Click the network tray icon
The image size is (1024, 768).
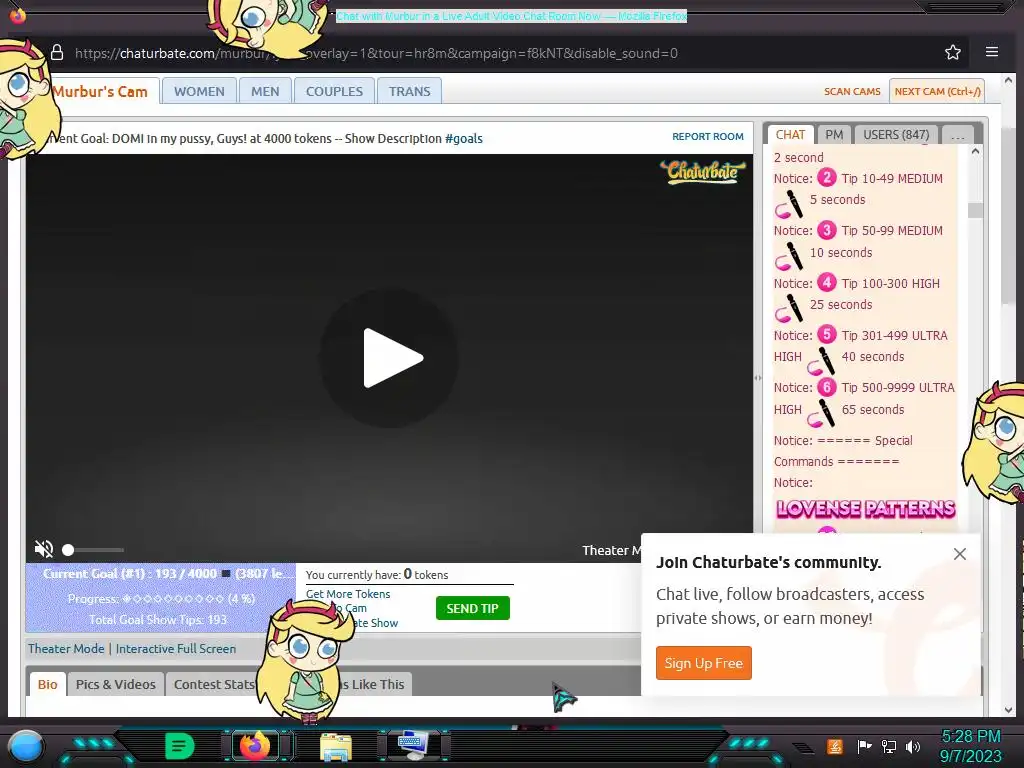[x=888, y=746]
